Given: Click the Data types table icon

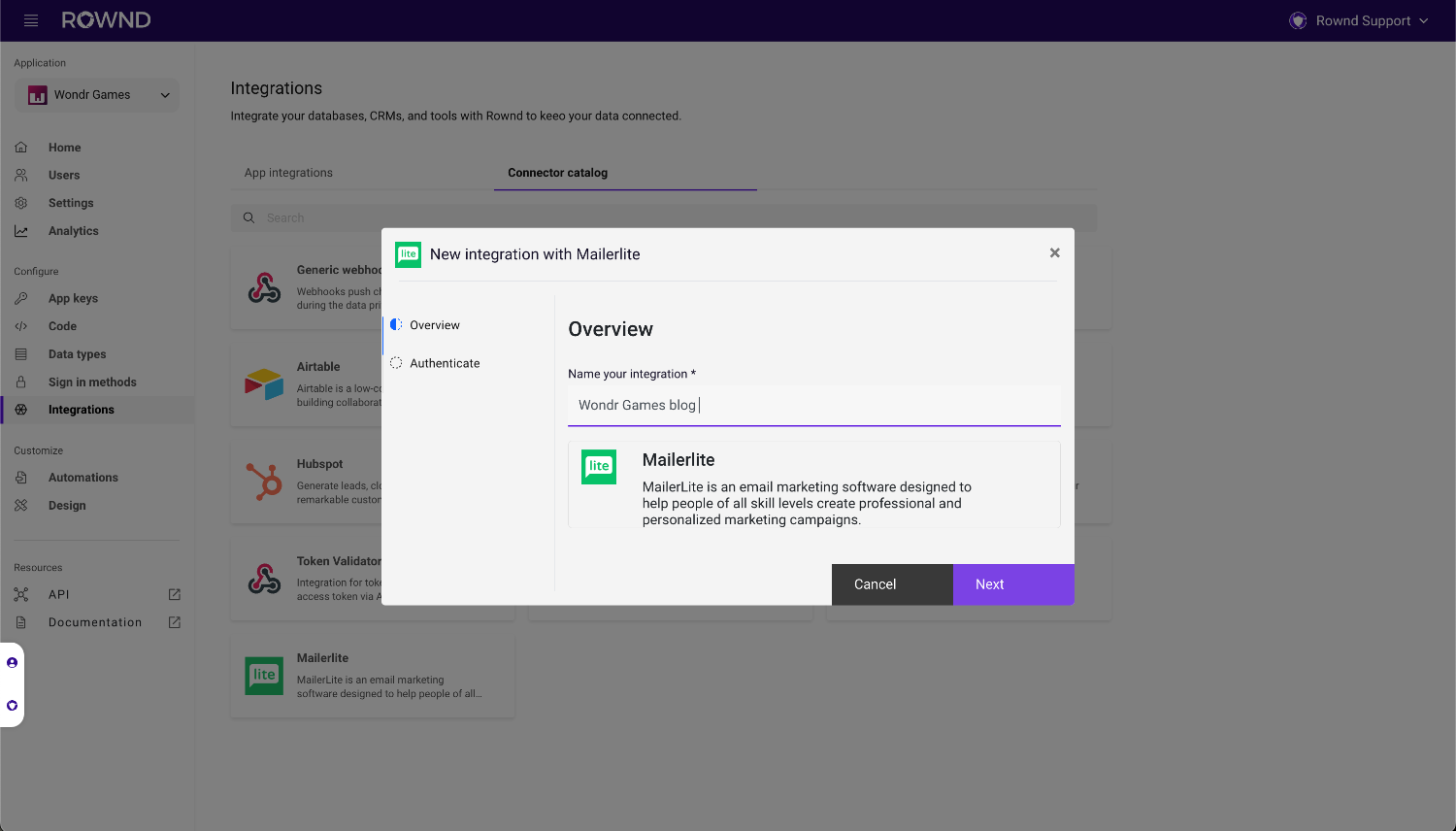Looking at the screenshot, I should pyautogui.click(x=21, y=354).
